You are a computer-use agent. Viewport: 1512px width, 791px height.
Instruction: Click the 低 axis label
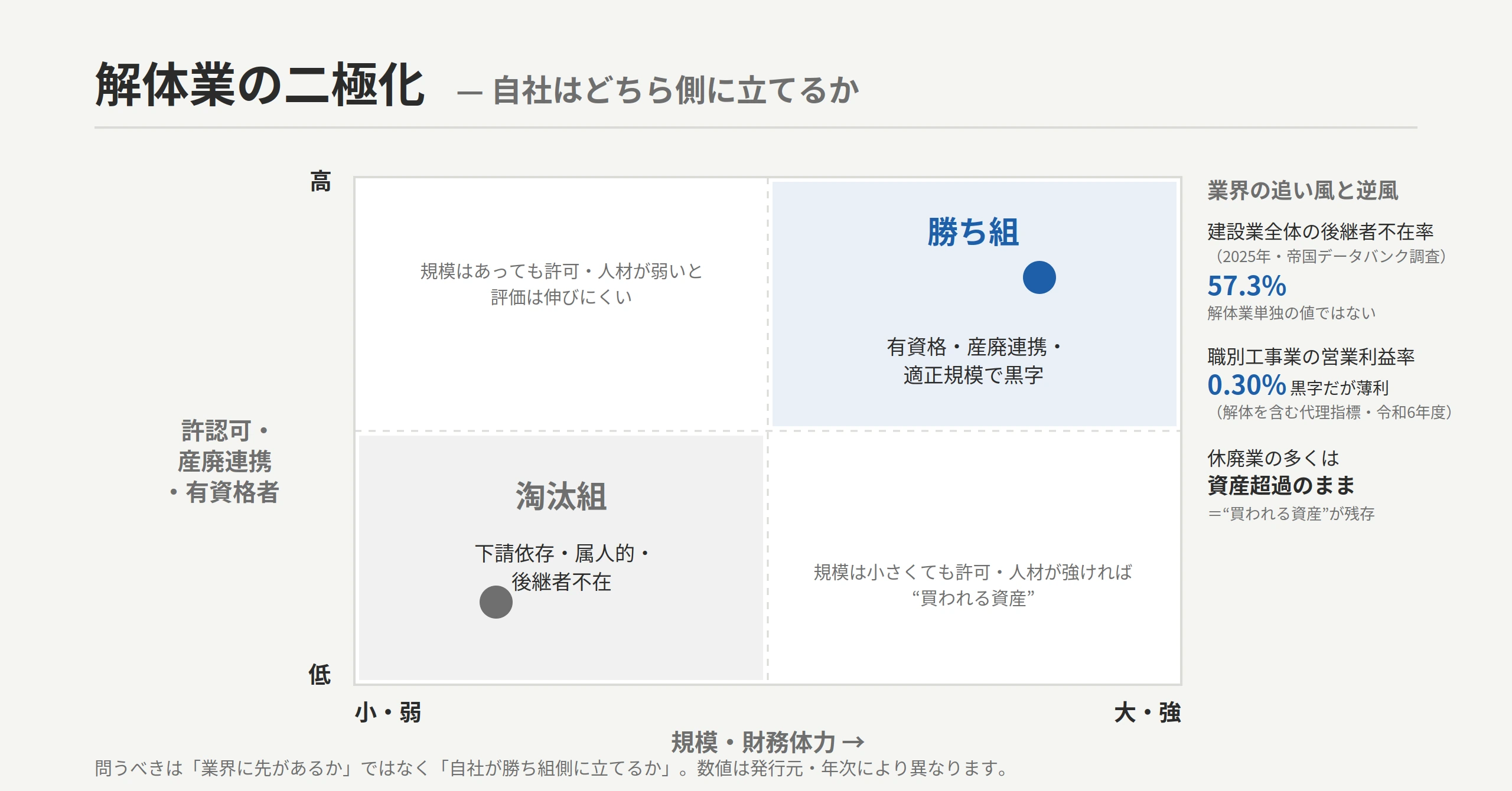click(x=320, y=674)
